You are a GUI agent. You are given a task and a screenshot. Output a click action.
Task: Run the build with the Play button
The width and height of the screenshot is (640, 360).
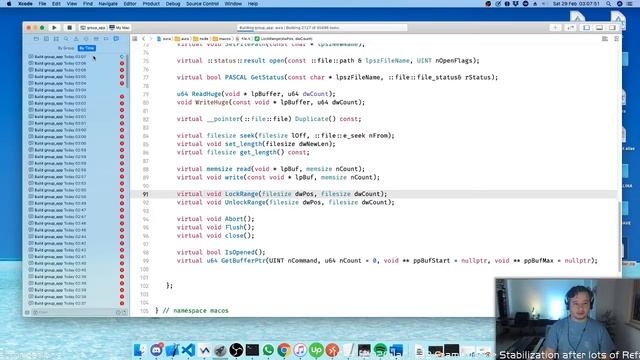(x=54, y=28)
